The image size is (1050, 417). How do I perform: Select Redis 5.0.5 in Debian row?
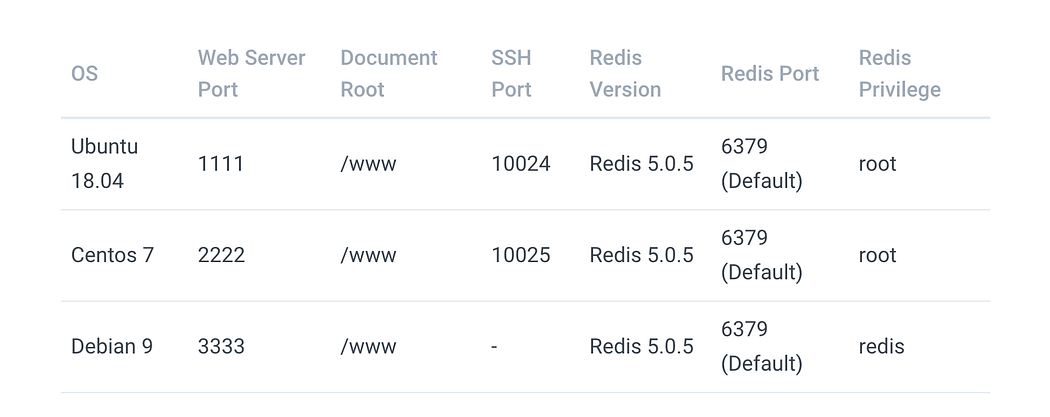click(x=642, y=347)
